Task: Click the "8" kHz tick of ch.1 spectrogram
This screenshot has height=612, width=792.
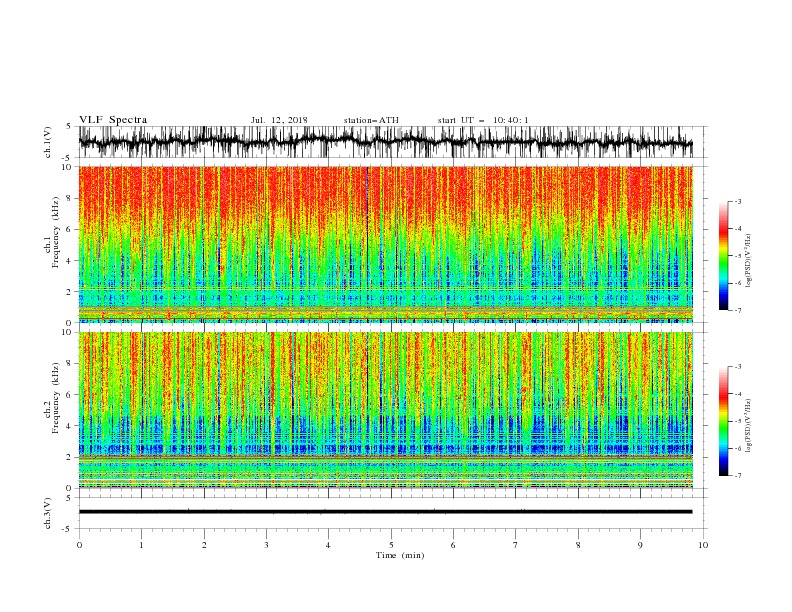Action: click(70, 198)
